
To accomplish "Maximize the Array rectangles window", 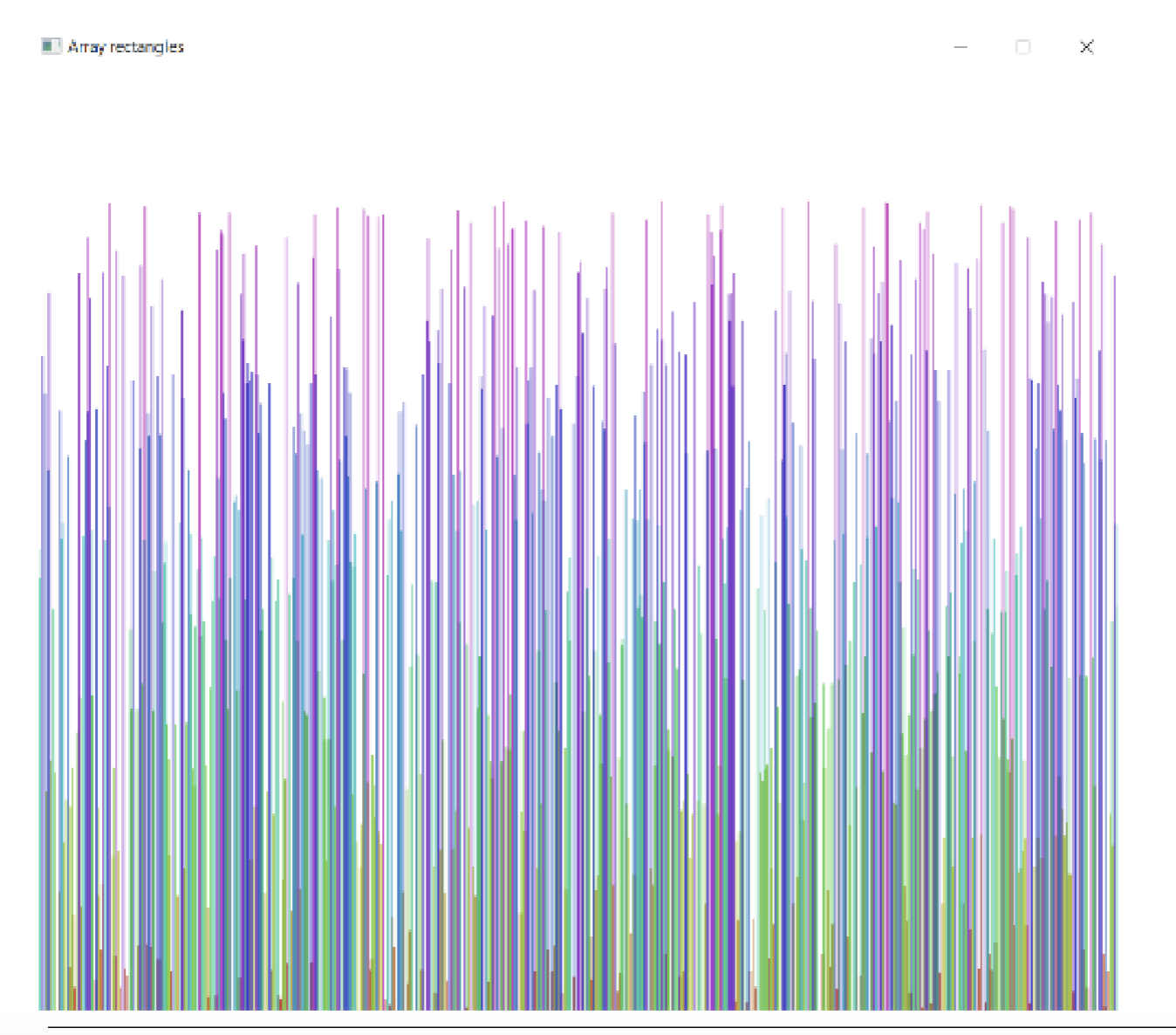I will click(1023, 47).
